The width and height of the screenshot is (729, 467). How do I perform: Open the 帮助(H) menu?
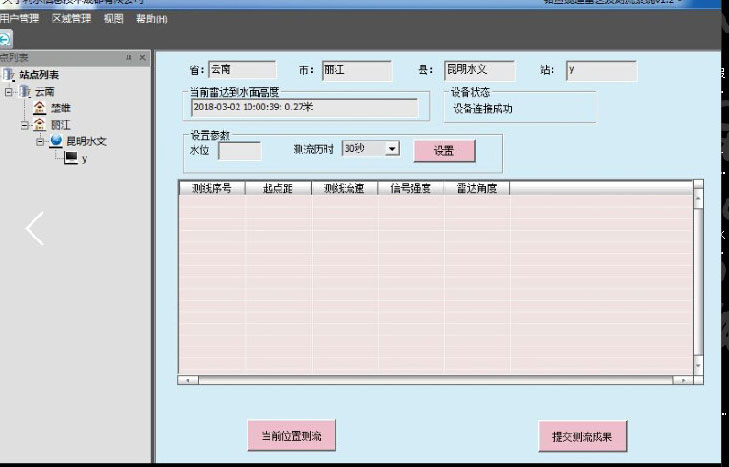point(152,19)
